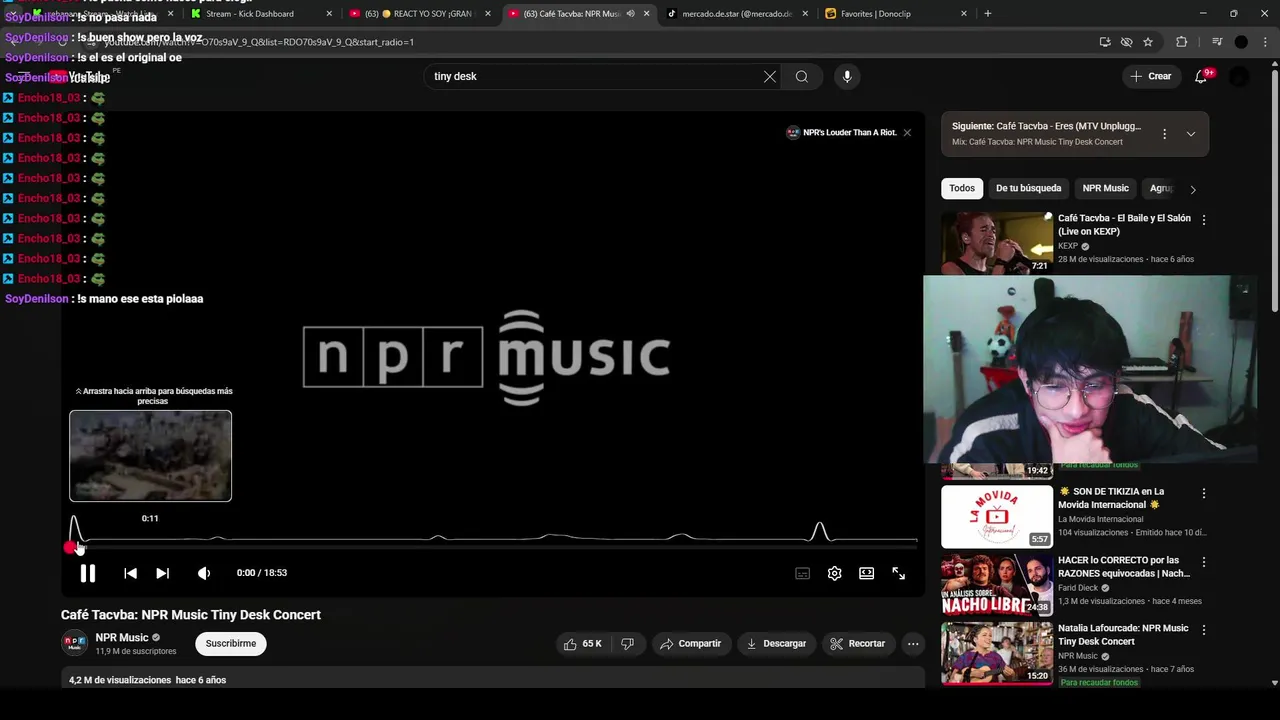Open browser extensions puzzle icon

pyautogui.click(x=1182, y=42)
